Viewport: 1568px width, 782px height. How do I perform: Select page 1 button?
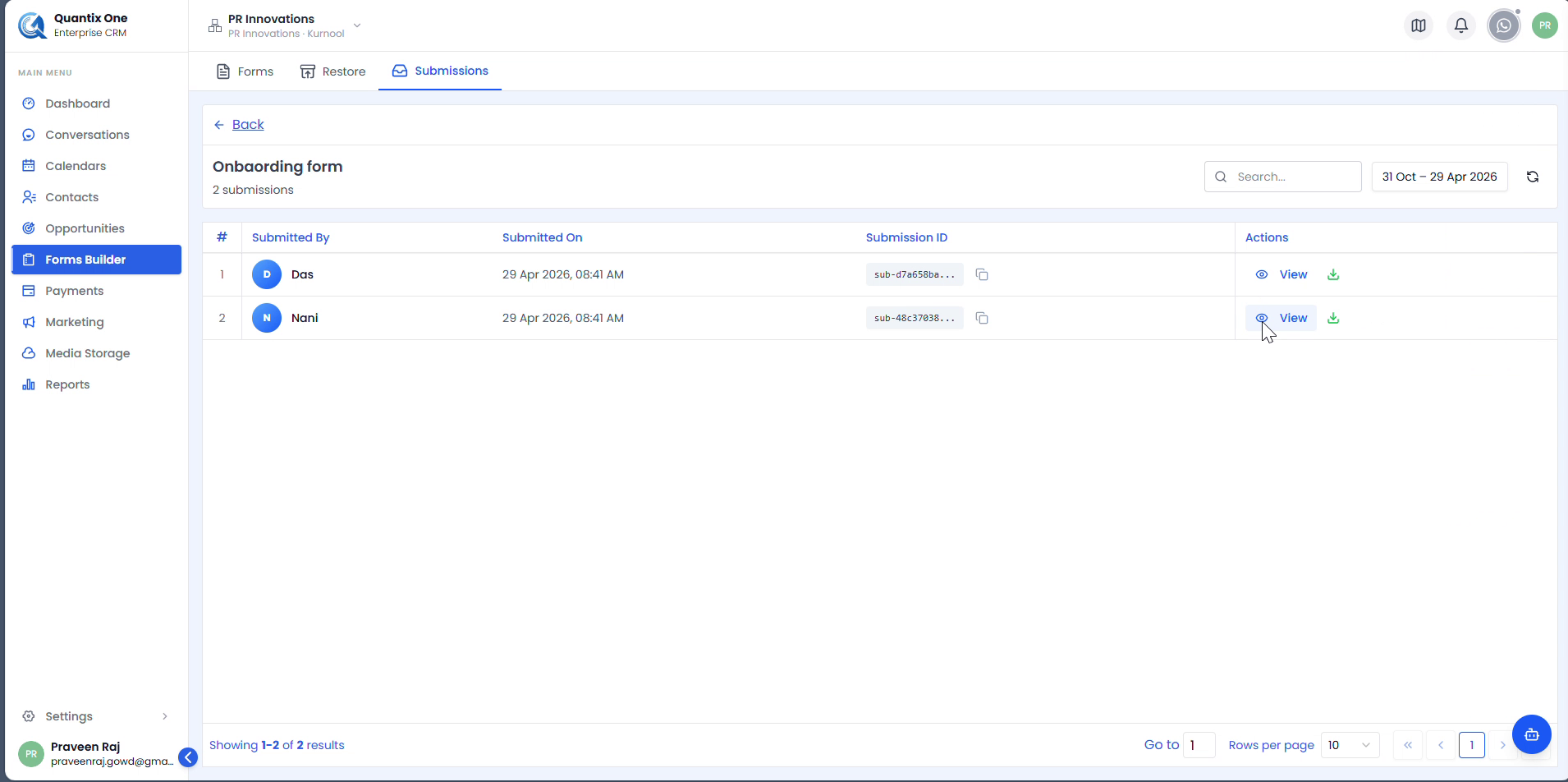(x=1472, y=745)
